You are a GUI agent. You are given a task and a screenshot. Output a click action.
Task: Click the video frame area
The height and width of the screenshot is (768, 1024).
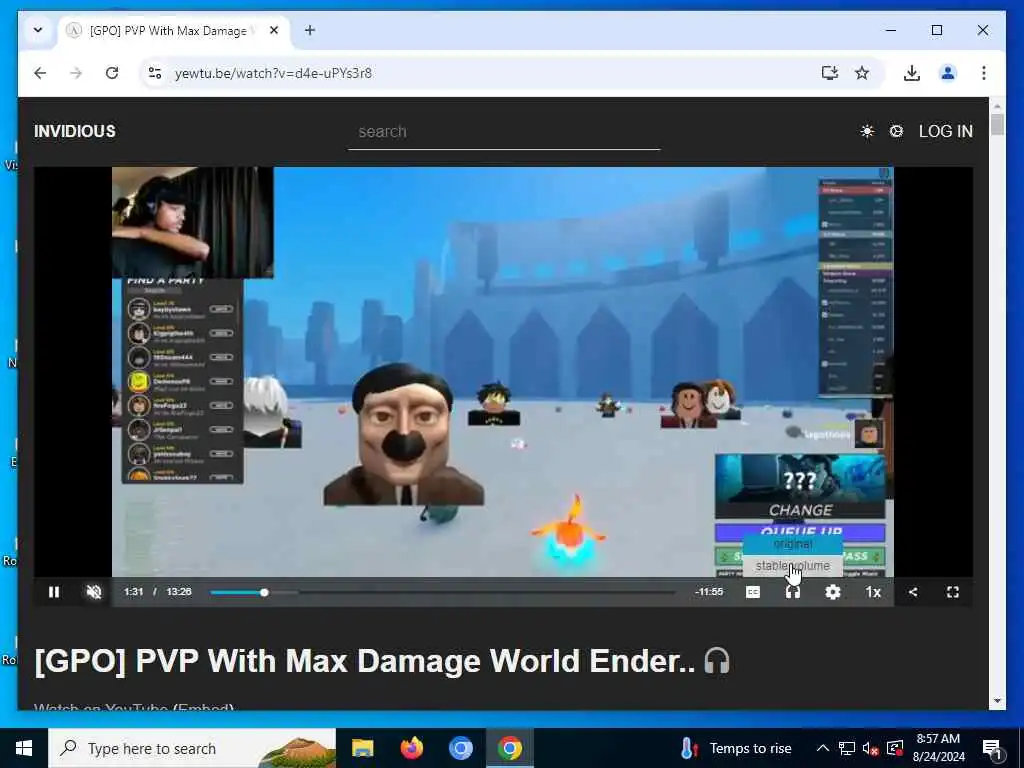(503, 372)
